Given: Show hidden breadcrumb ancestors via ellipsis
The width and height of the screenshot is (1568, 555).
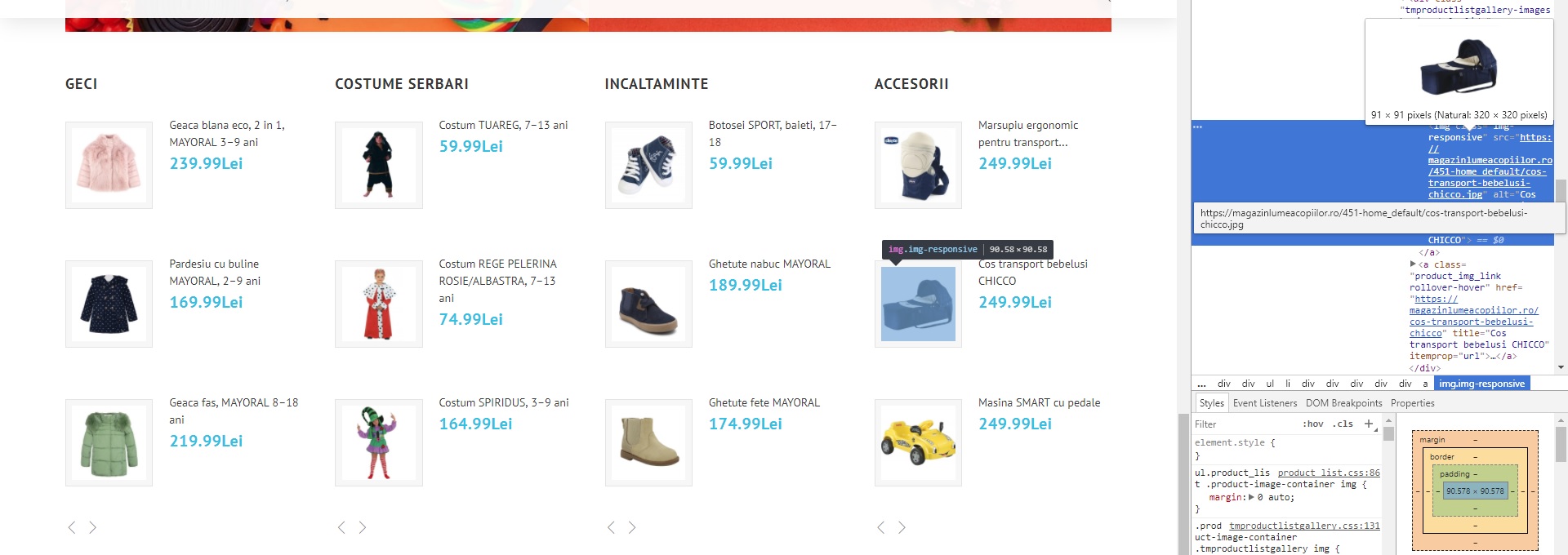Looking at the screenshot, I should 1201,384.
